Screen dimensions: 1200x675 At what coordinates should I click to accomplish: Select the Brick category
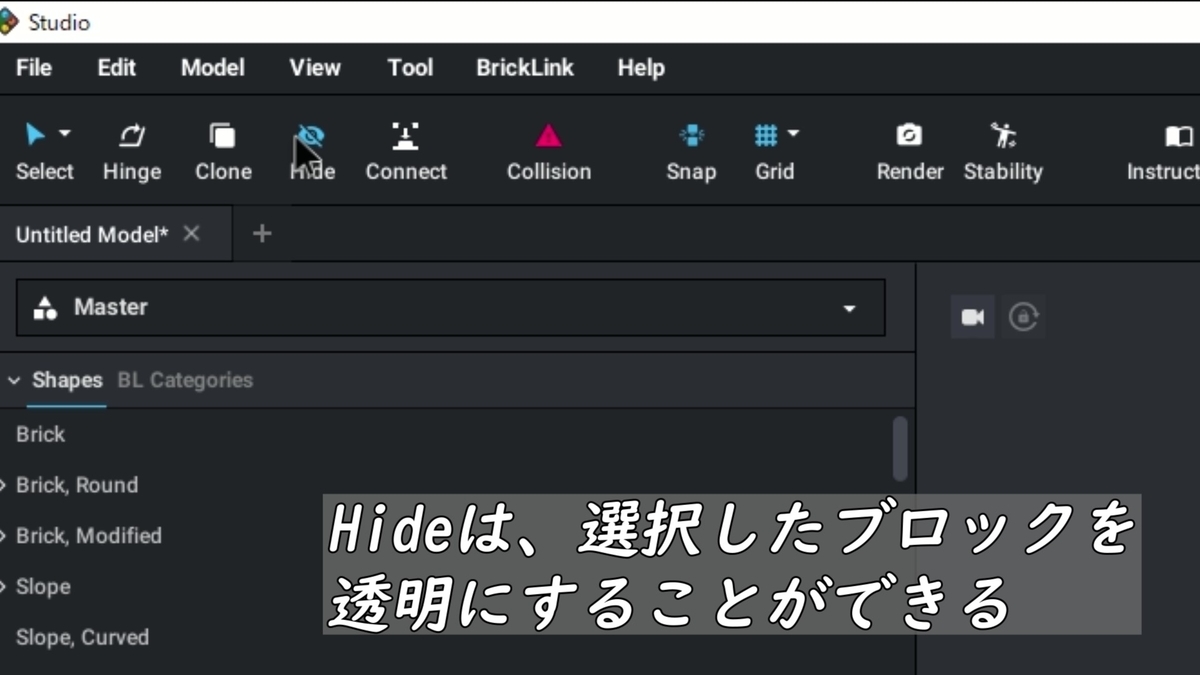point(40,434)
